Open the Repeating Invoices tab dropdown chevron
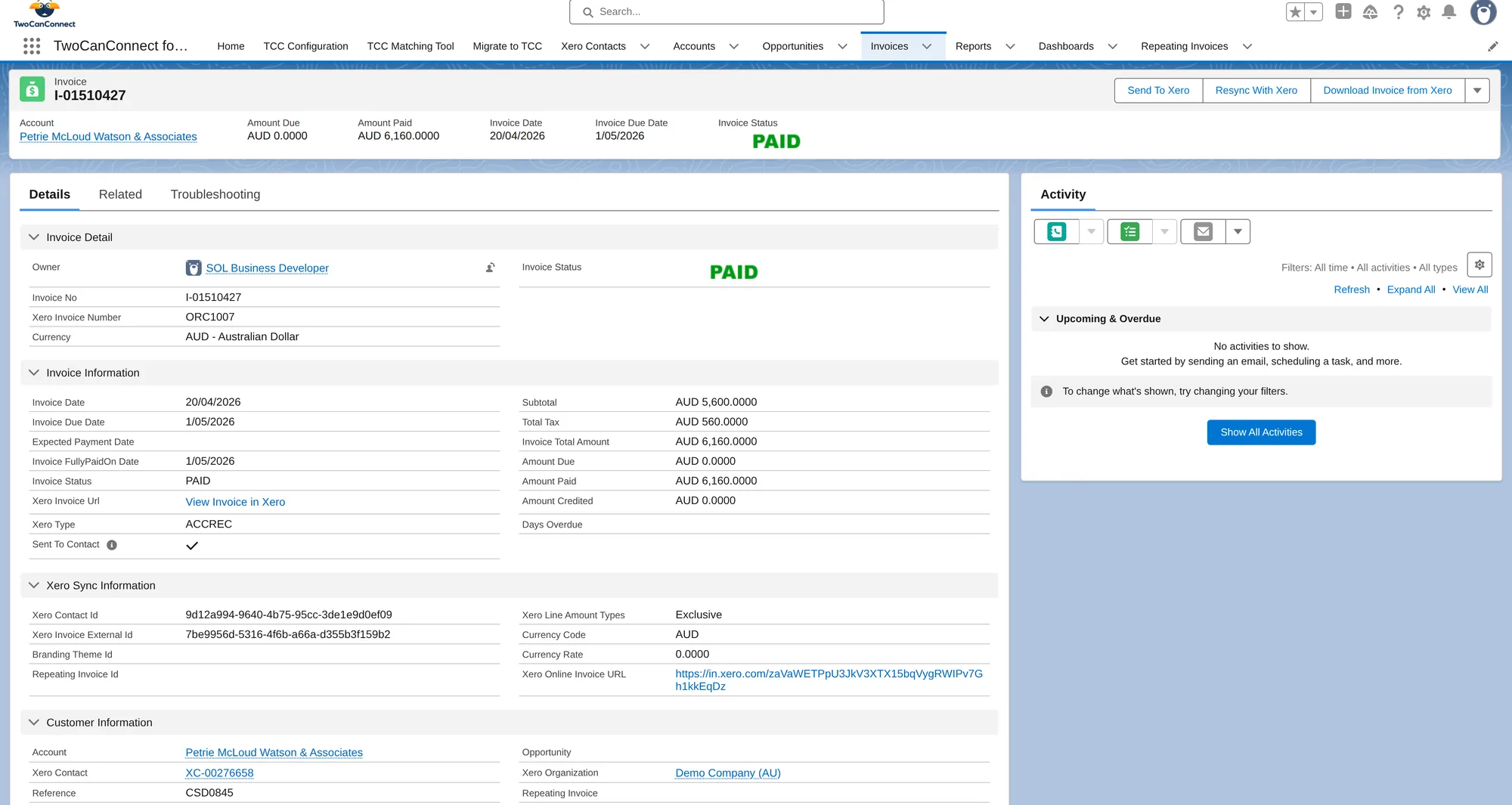 pos(1247,46)
